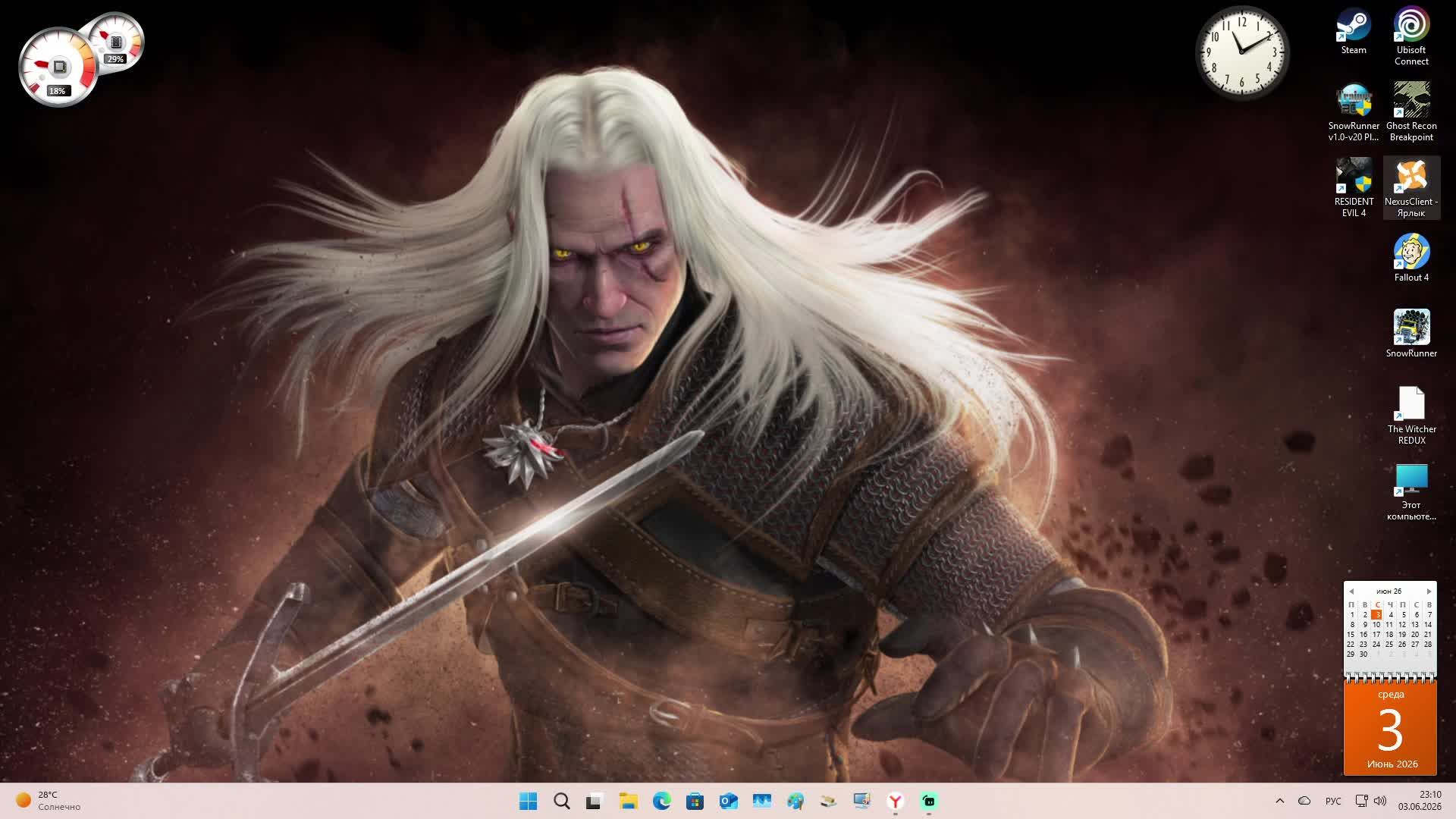Screen dimensions: 1456x819
Task: Open Task View from the taskbar
Action: tap(595, 801)
